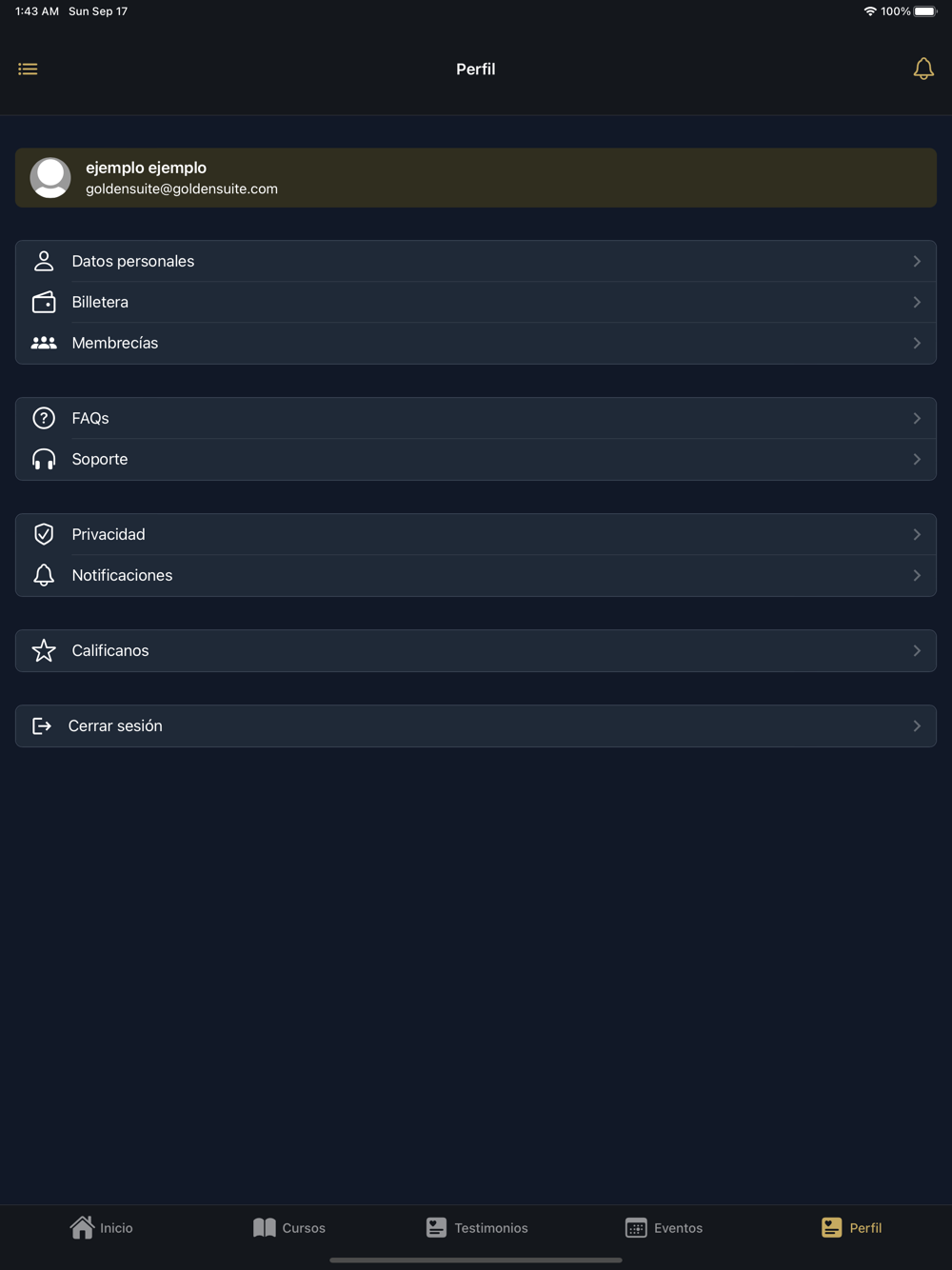Expand Membrecías row chevron

917,344
